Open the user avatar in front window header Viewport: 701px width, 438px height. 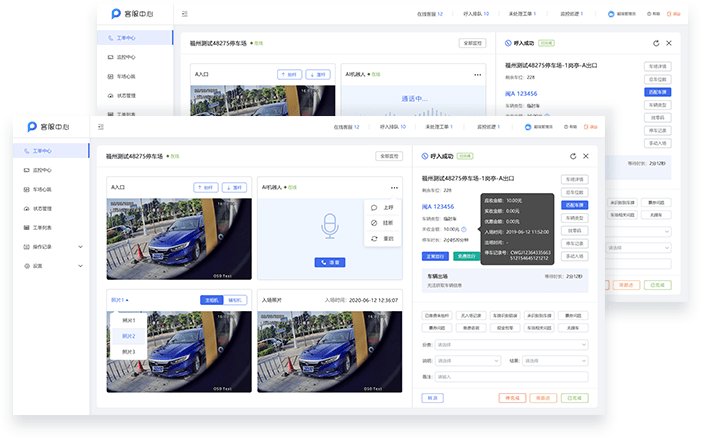(528, 127)
